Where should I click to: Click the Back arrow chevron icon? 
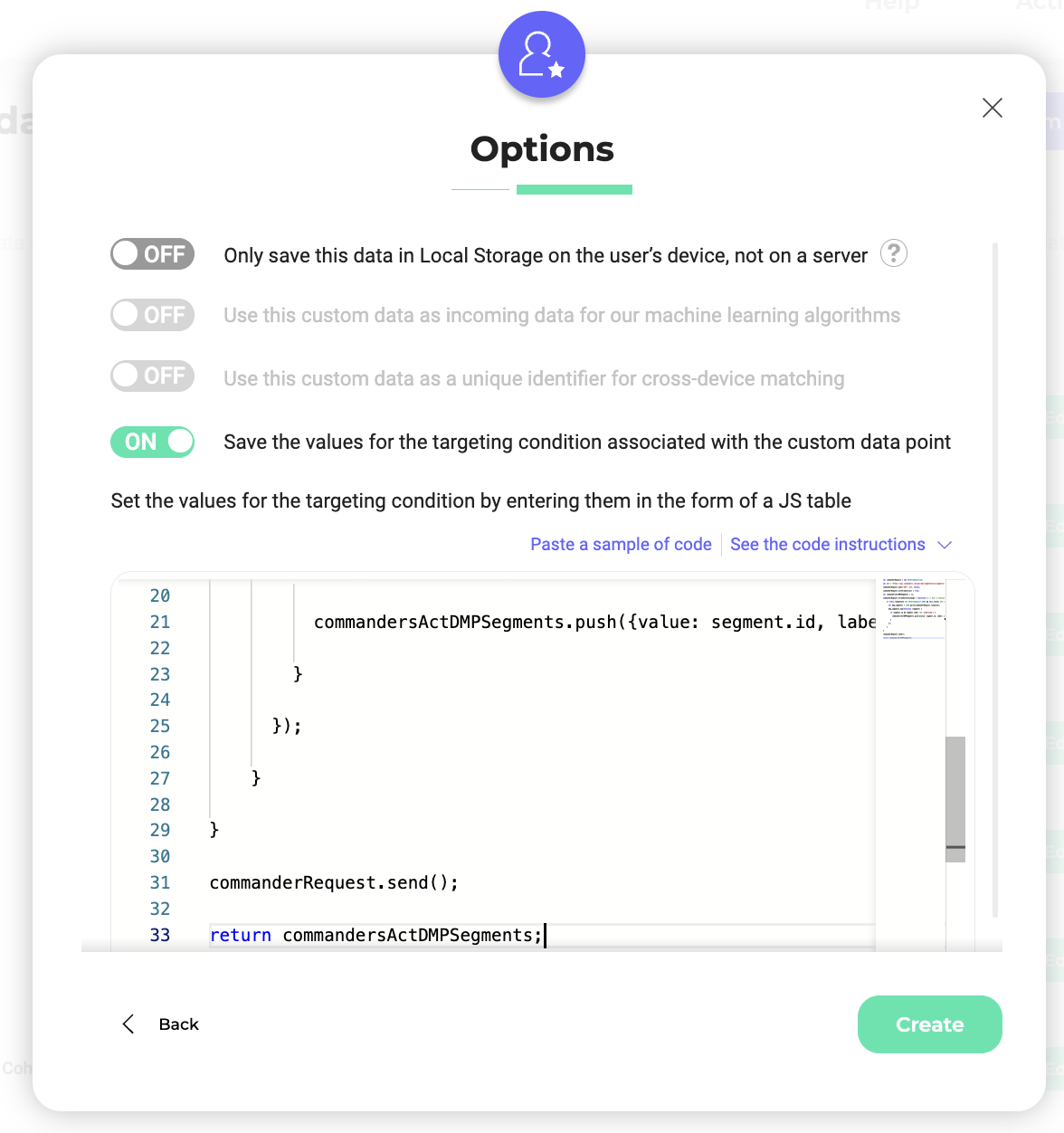tap(128, 1024)
